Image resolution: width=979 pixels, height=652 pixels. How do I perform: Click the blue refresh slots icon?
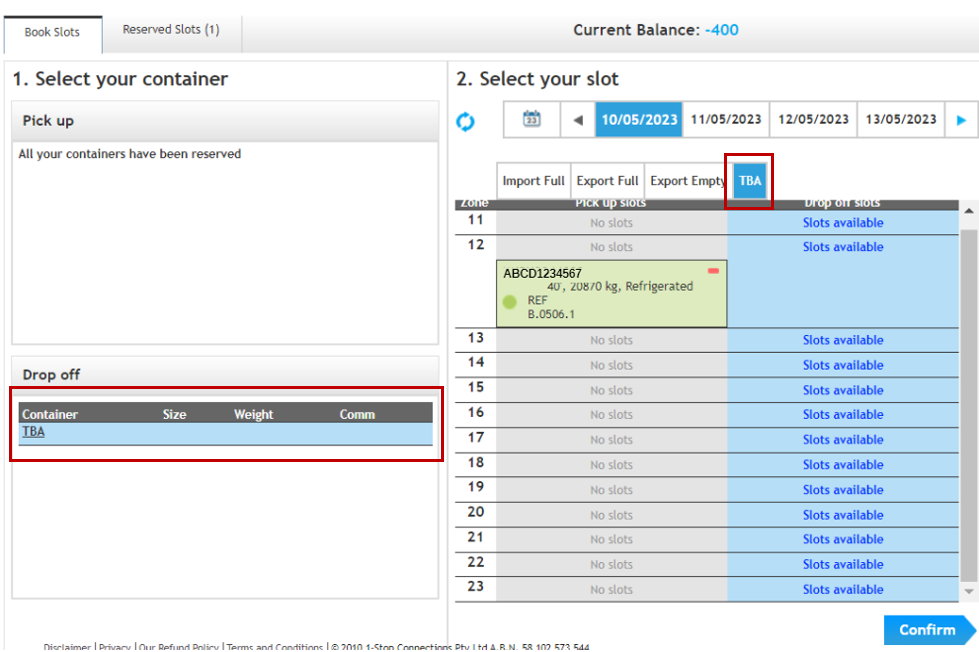pyautogui.click(x=465, y=121)
